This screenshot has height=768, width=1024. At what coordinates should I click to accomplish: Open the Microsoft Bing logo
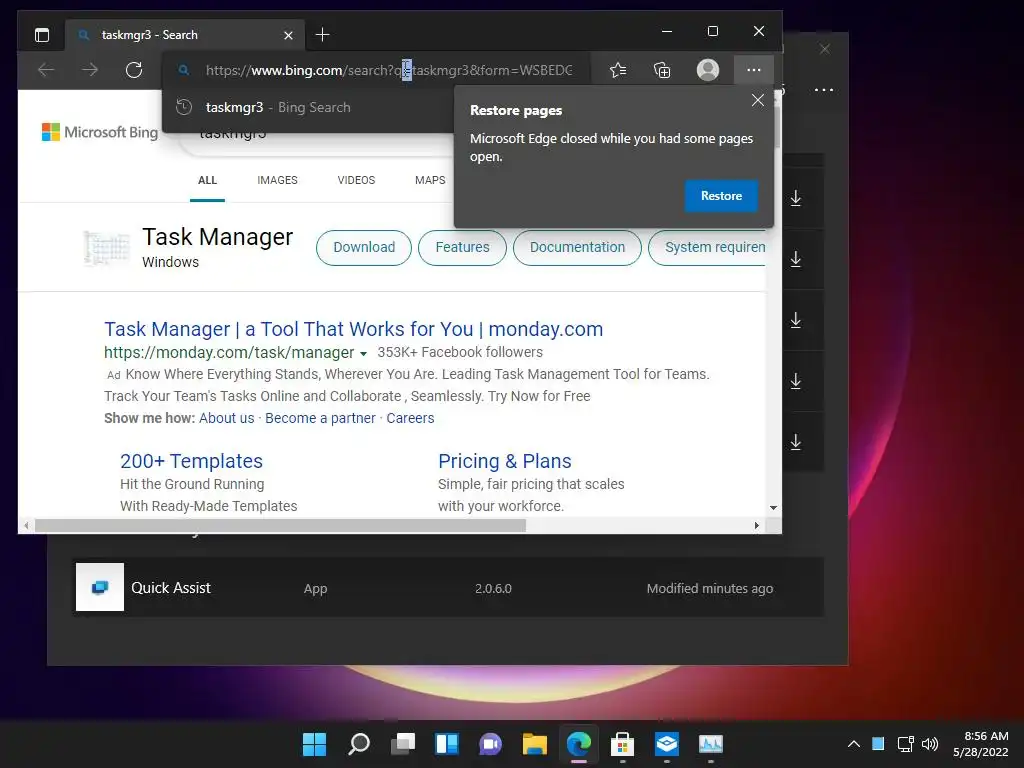coord(100,132)
